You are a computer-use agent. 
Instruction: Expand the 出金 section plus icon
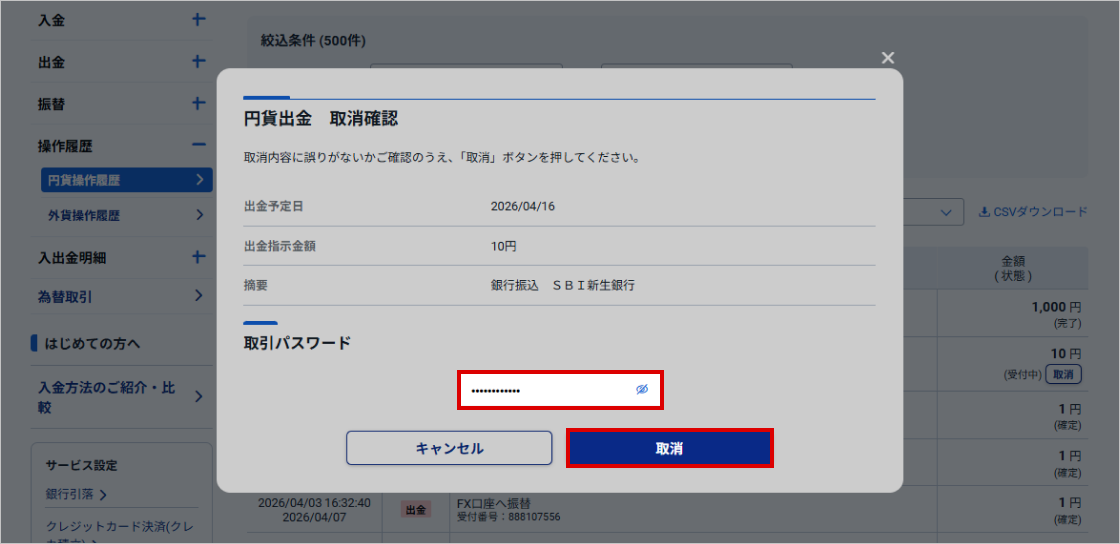pos(198,62)
